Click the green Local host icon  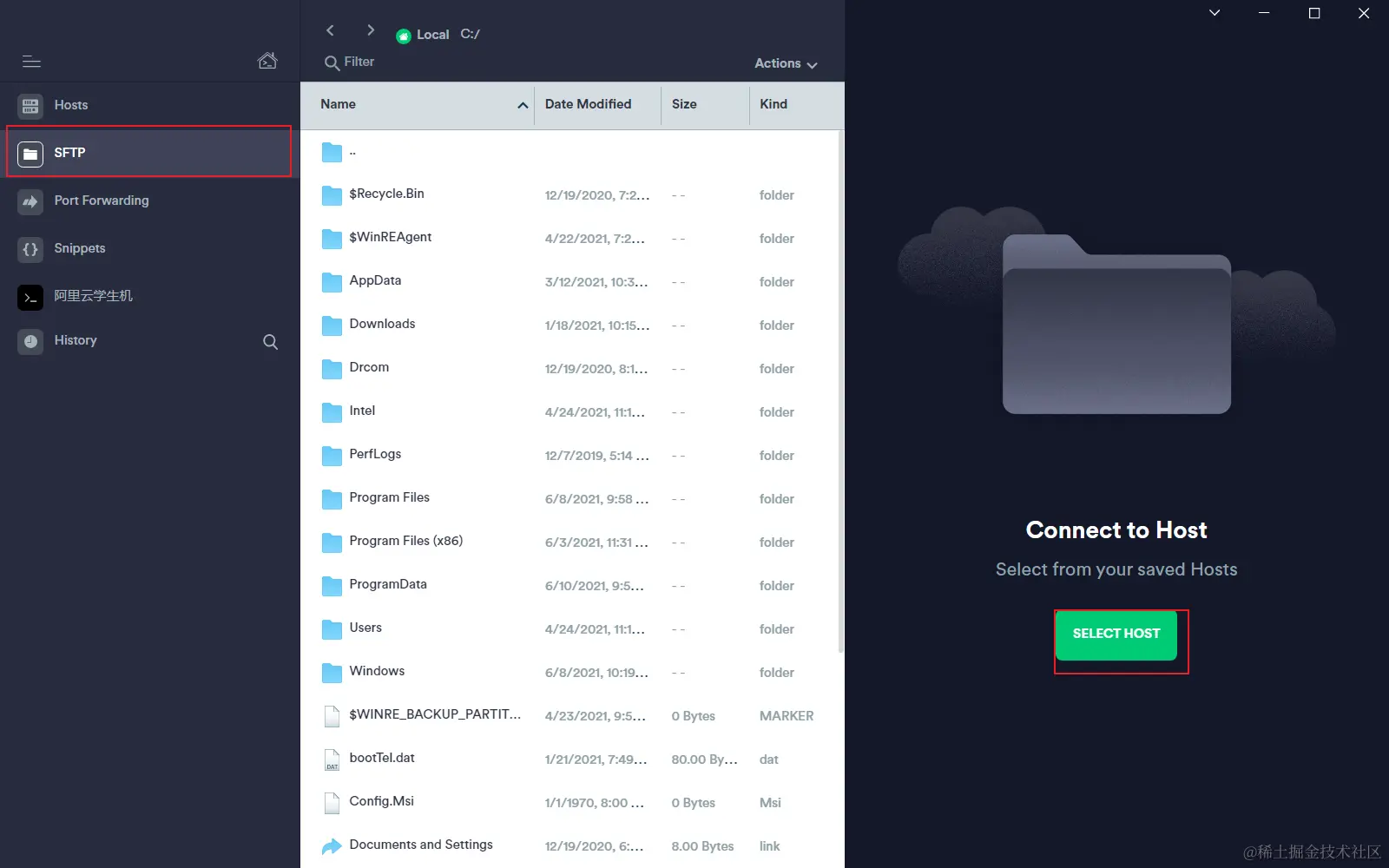[x=404, y=36]
